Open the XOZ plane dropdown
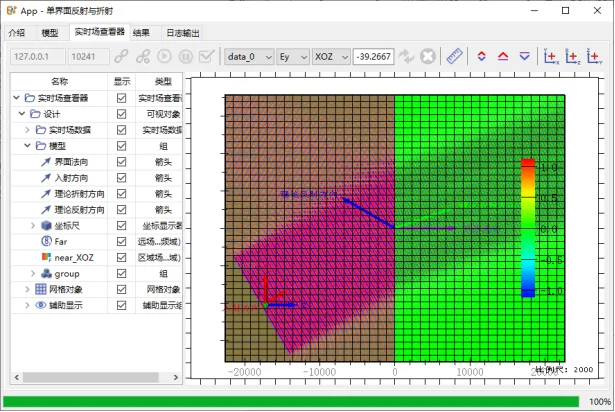 pyautogui.click(x=331, y=57)
